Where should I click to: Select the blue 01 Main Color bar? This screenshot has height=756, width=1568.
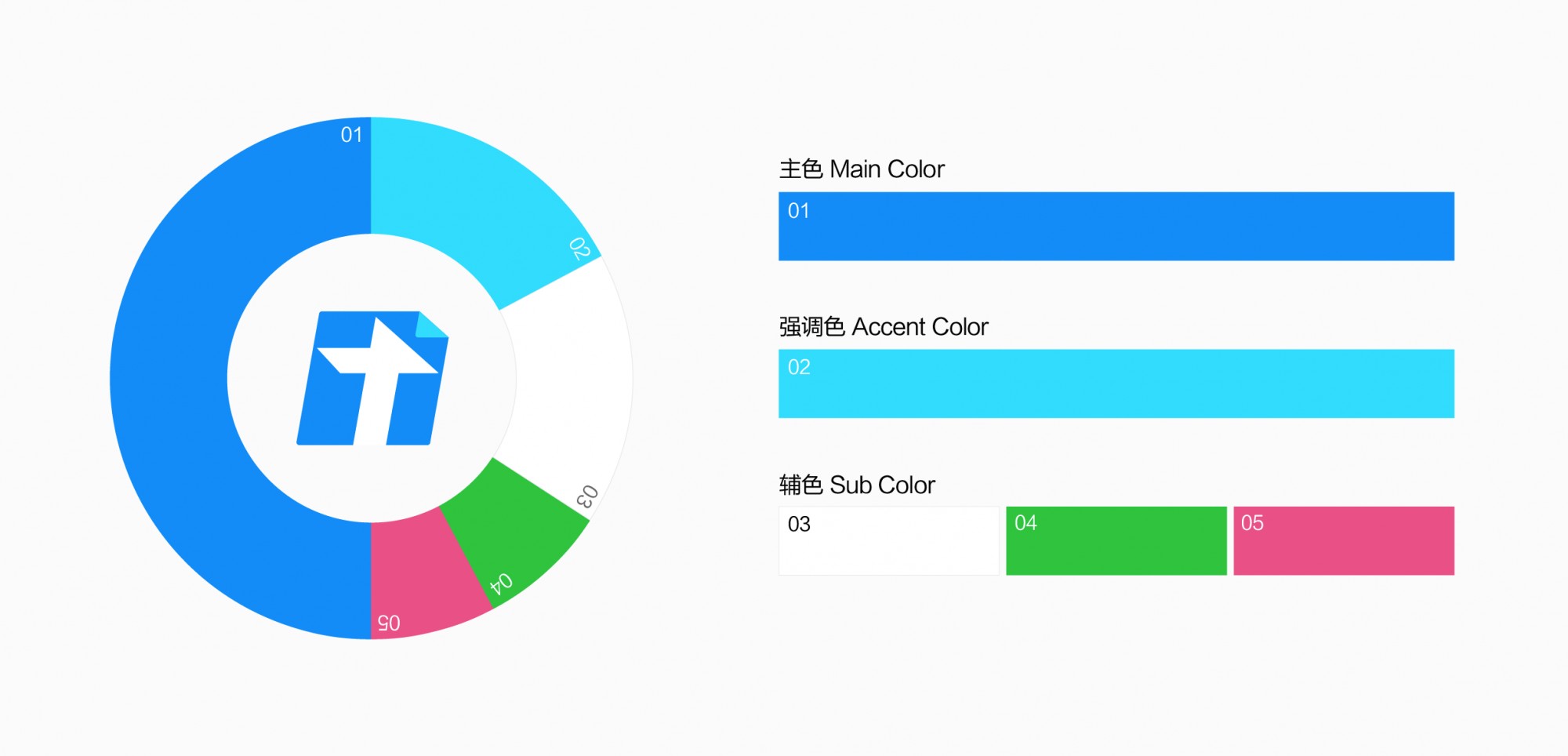pos(1116,226)
